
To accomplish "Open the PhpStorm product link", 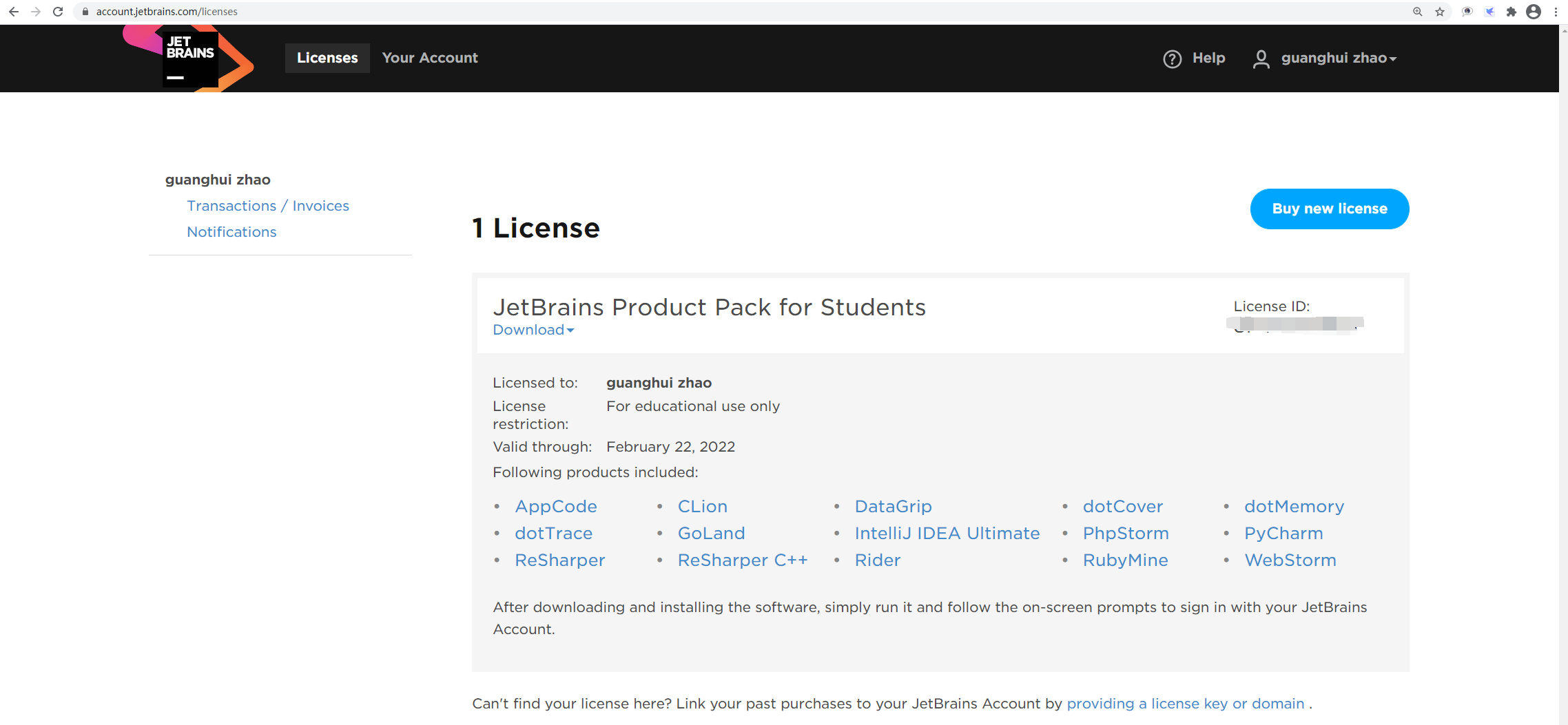I will (1126, 533).
